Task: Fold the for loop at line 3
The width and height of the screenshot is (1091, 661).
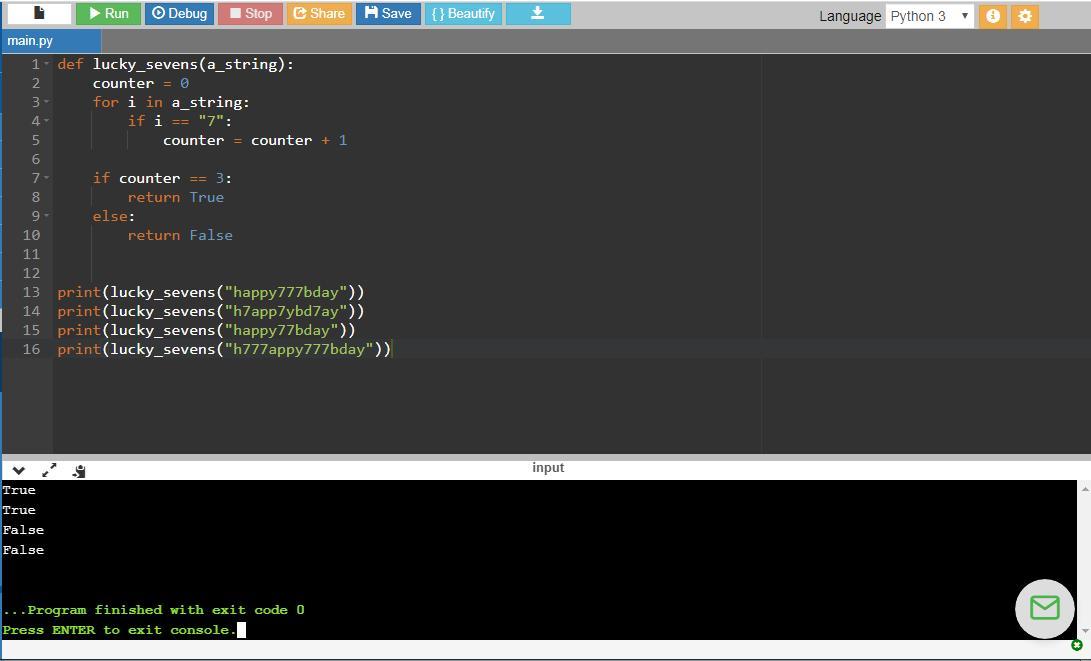Action: coord(47,102)
